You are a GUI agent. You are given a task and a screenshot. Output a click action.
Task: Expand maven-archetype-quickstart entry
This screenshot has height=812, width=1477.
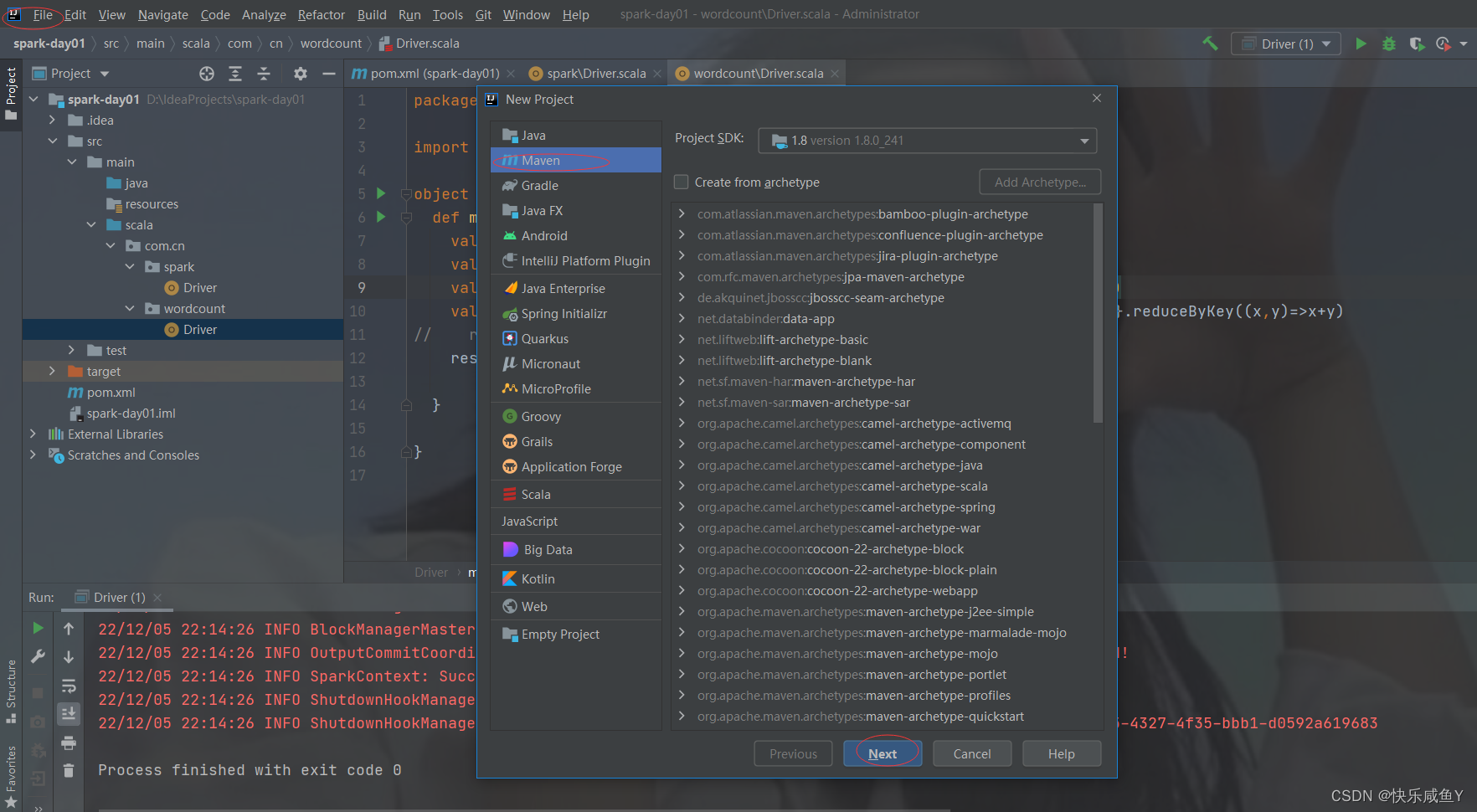point(682,716)
